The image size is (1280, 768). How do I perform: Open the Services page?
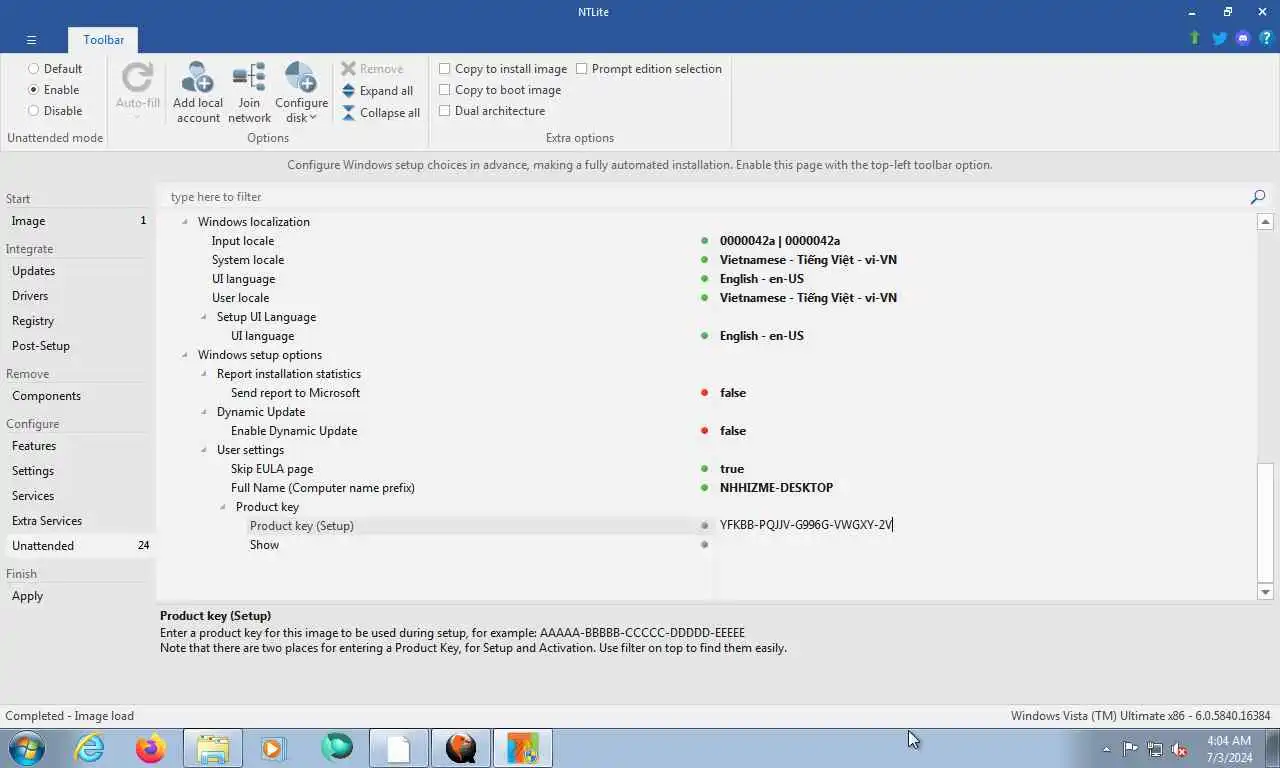[77, 496]
